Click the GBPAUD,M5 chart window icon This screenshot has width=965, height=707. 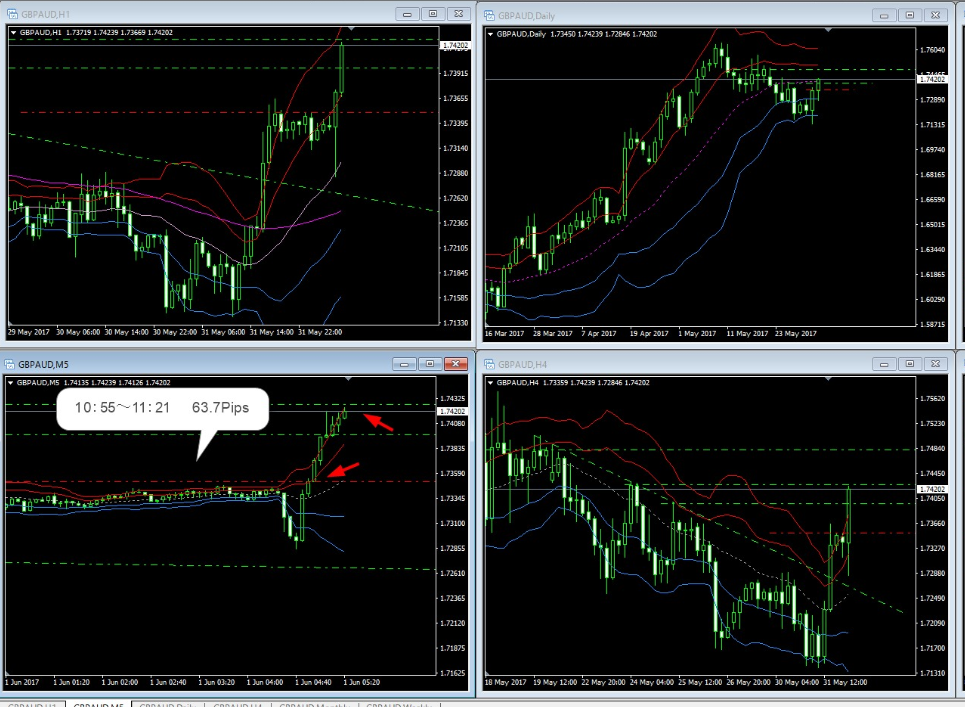11,364
